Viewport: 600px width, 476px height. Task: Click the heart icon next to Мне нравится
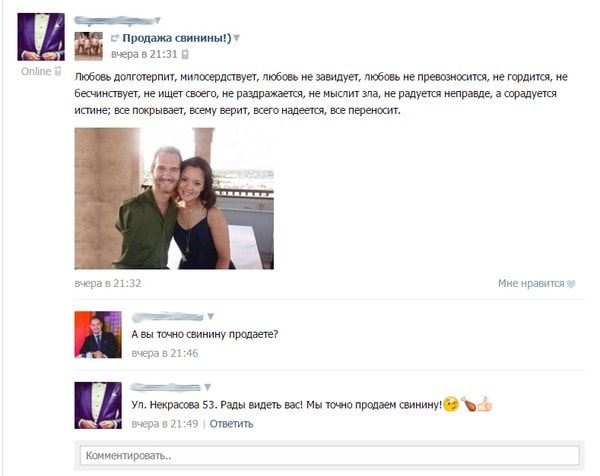click(x=571, y=284)
